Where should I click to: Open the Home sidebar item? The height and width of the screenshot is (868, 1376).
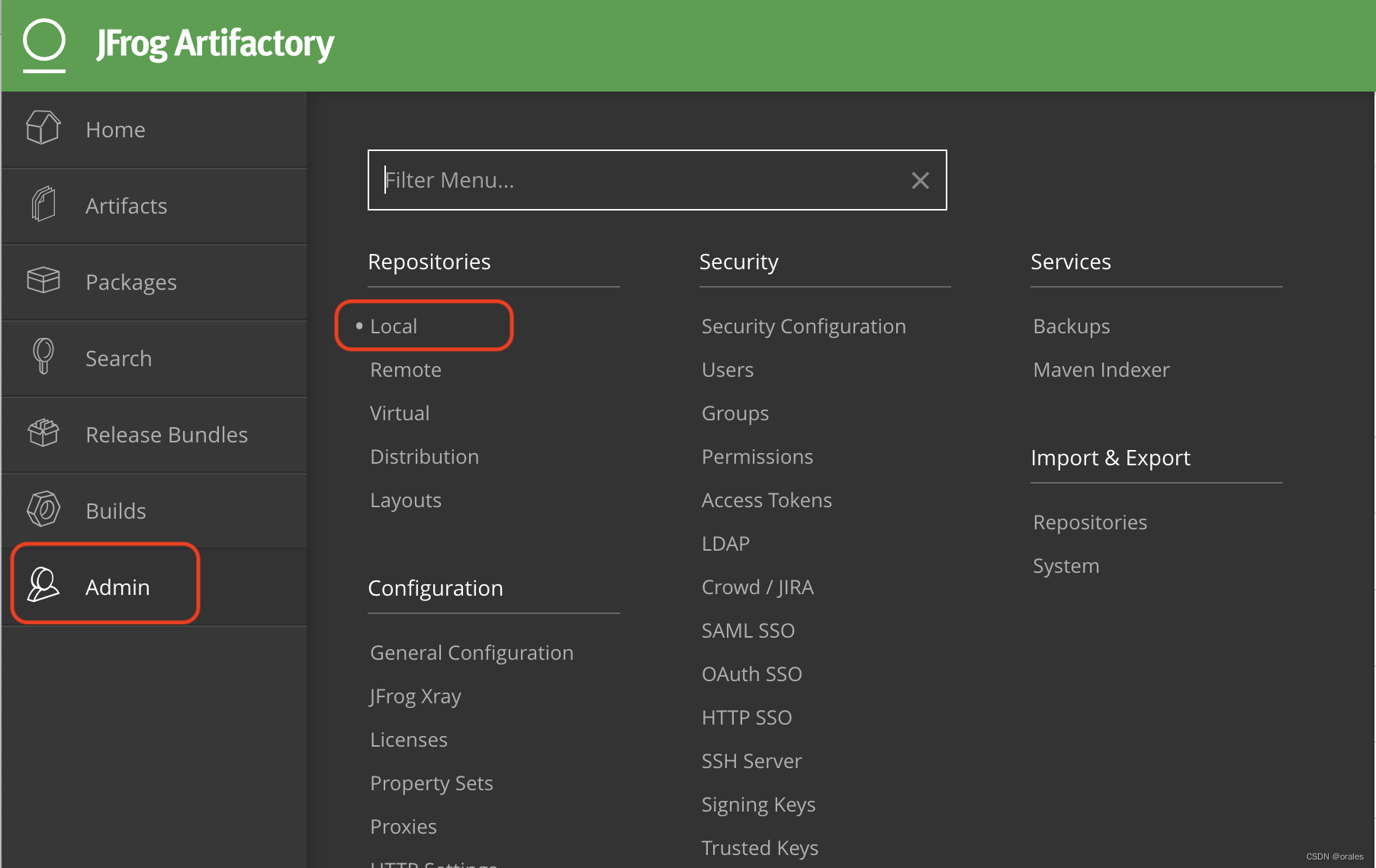pos(154,130)
